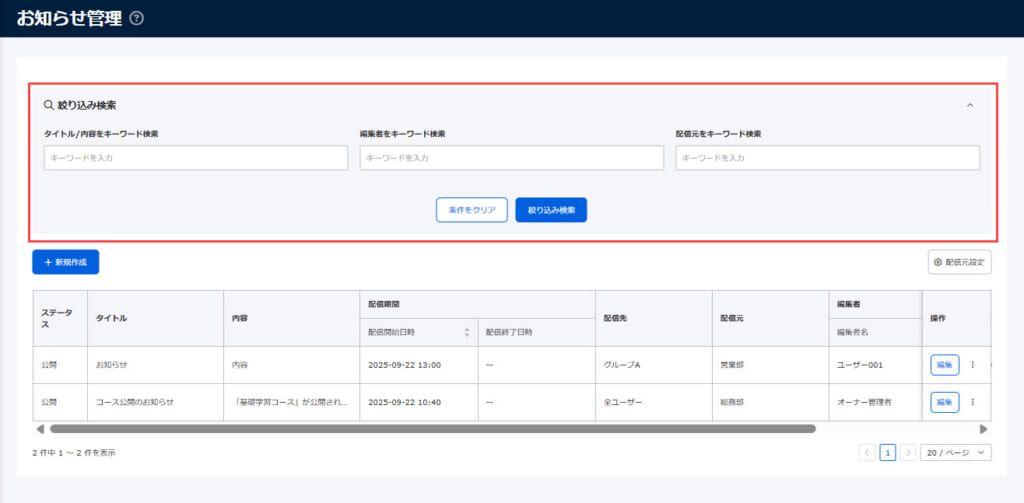Click the magnifier icon in the filter header
The width and height of the screenshot is (1024, 503).
(48, 104)
